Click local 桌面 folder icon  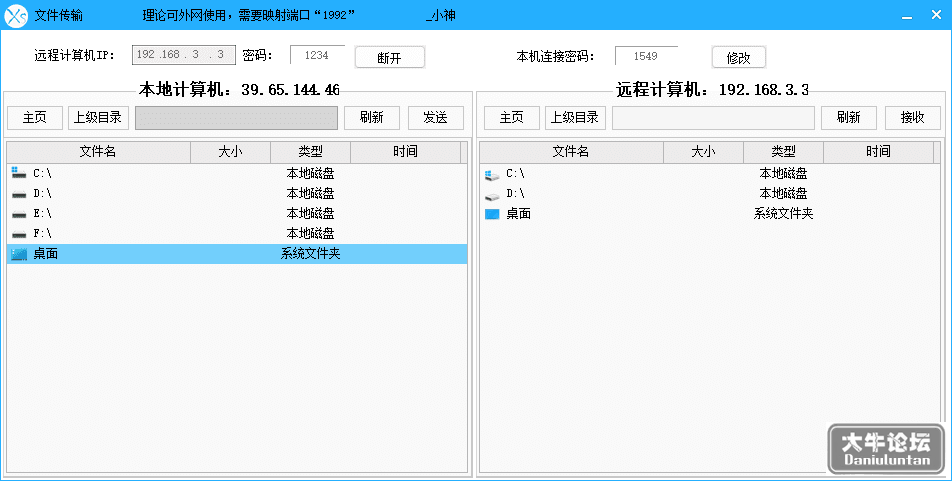(x=19, y=254)
